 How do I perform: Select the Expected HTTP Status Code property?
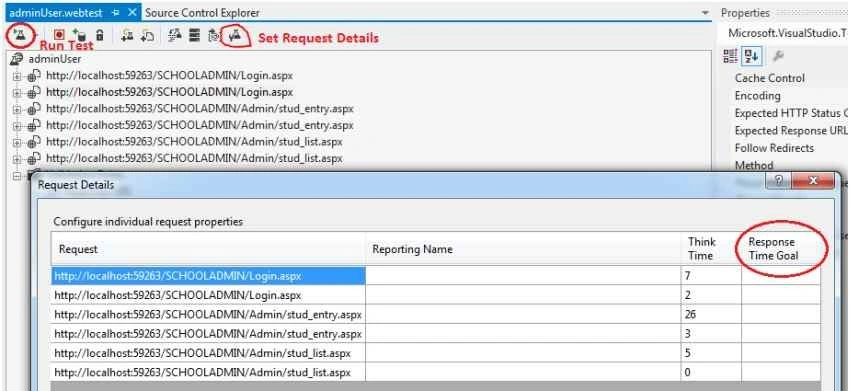(x=791, y=113)
